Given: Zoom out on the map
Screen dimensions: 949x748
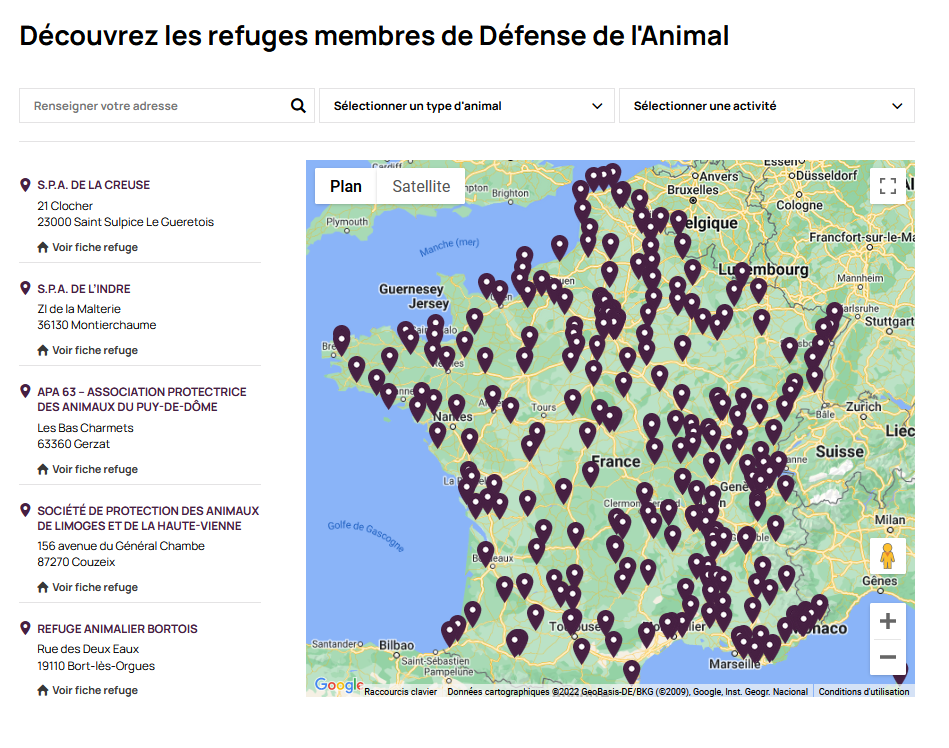Looking at the screenshot, I should 887,657.
